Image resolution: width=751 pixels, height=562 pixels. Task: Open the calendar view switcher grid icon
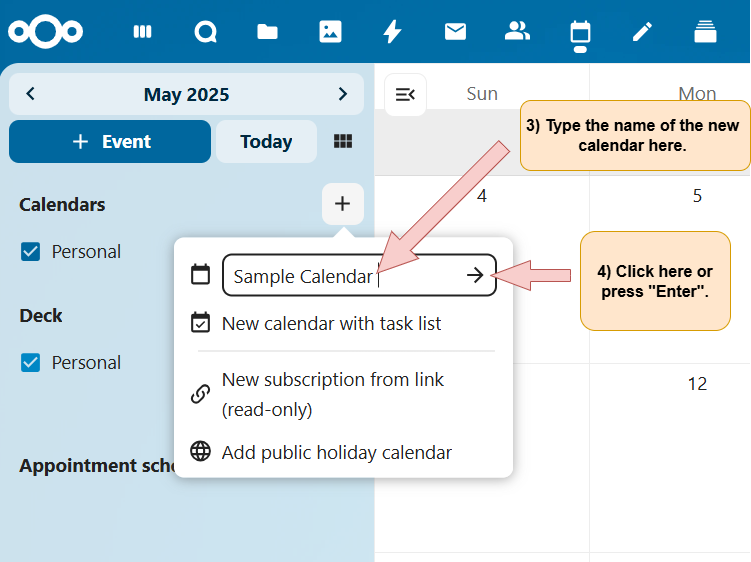(343, 142)
